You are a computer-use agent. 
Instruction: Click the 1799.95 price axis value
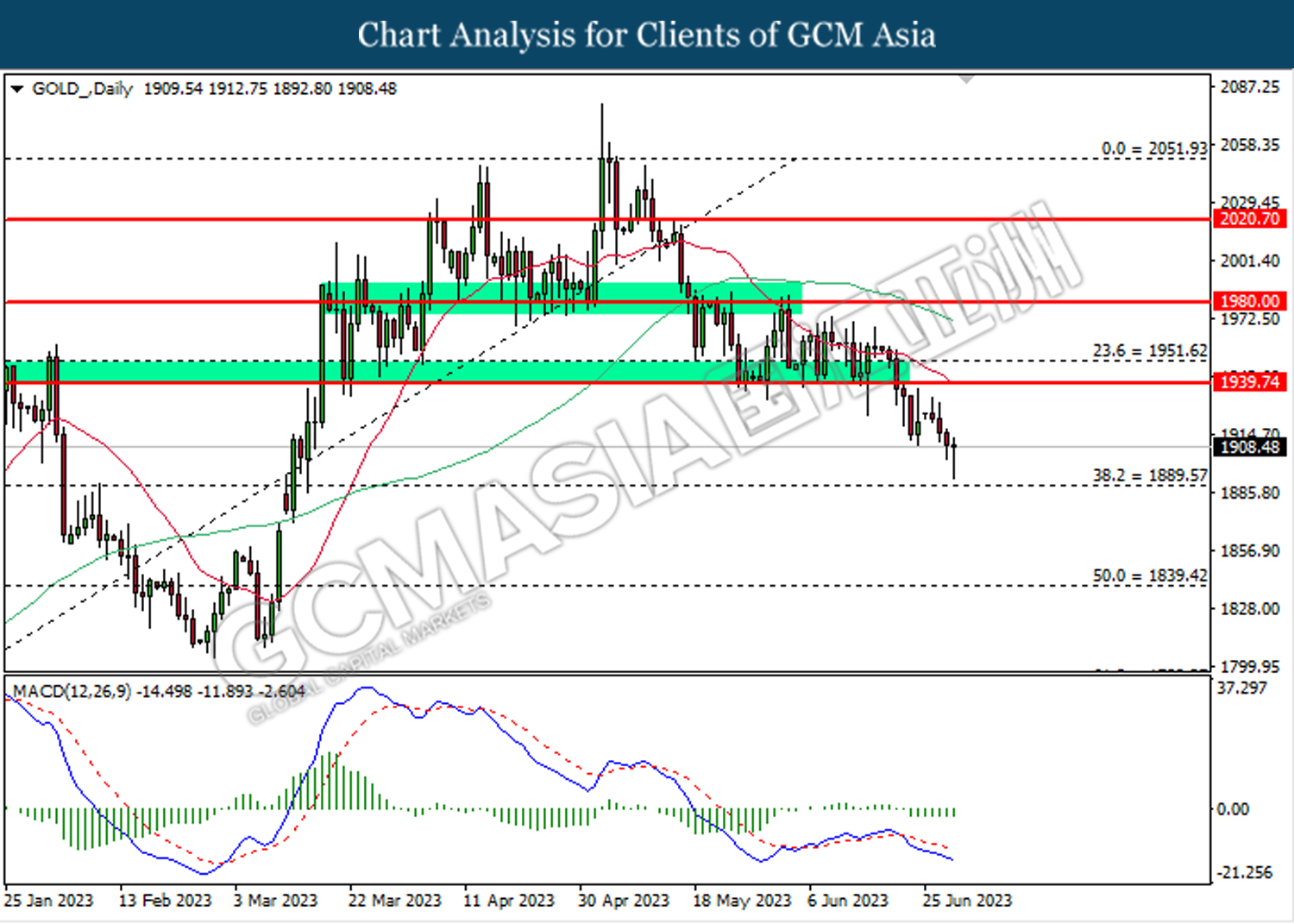[1250, 666]
